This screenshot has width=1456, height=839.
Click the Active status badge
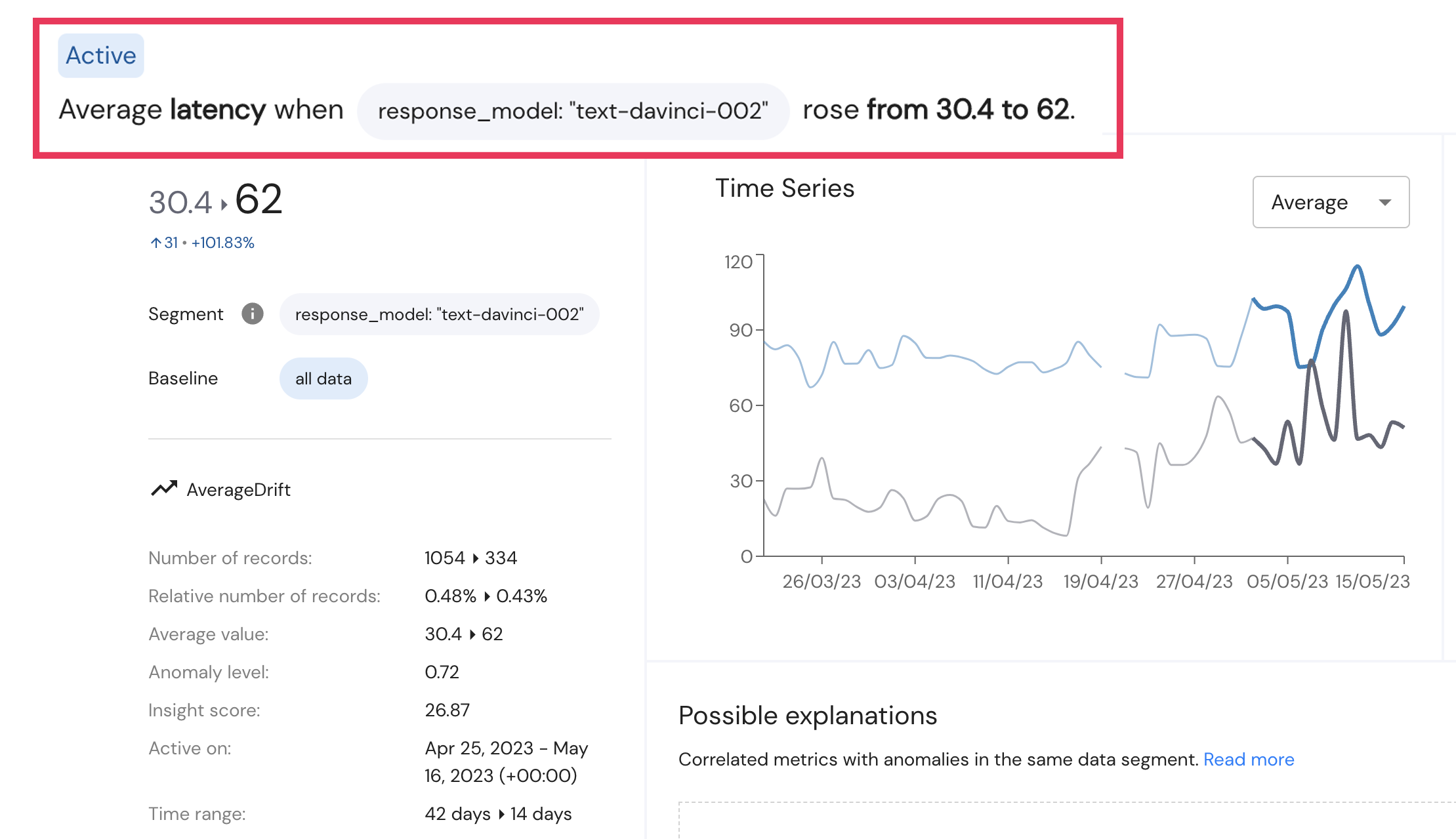(101, 56)
